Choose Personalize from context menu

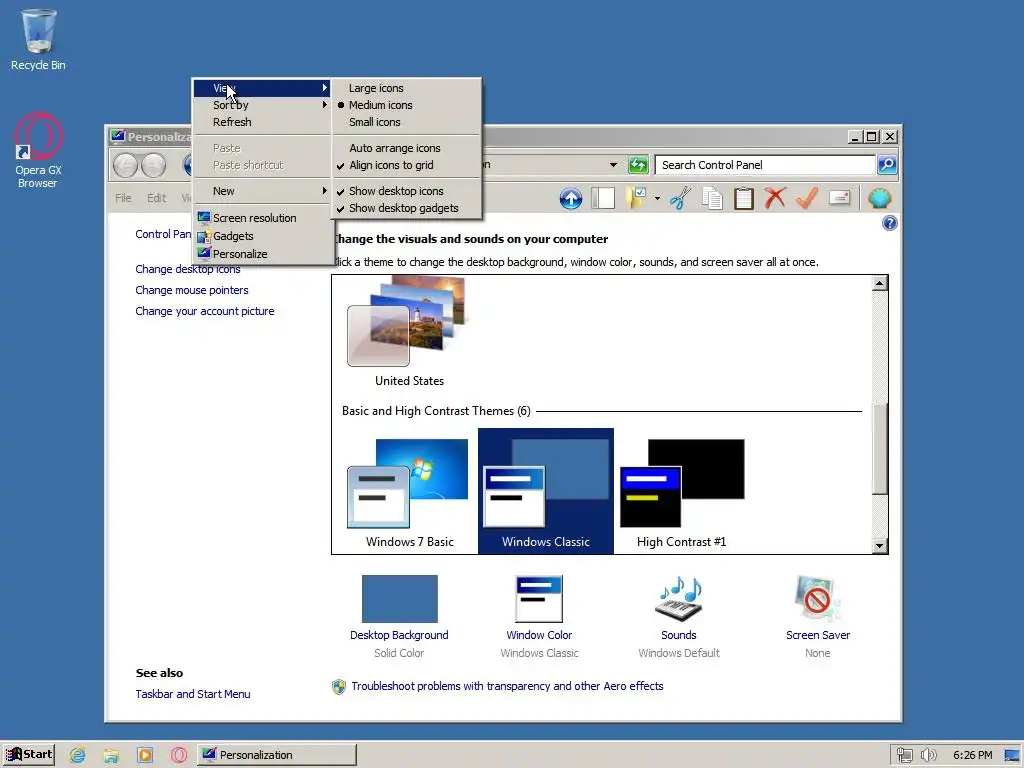[262, 253]
